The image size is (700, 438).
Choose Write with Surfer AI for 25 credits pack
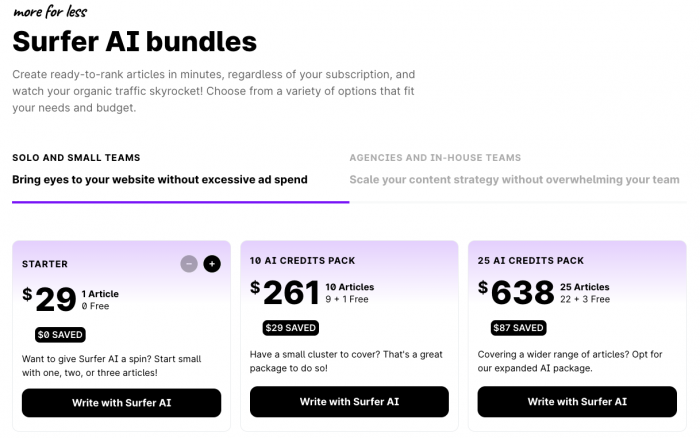click(x=577, y=402)
